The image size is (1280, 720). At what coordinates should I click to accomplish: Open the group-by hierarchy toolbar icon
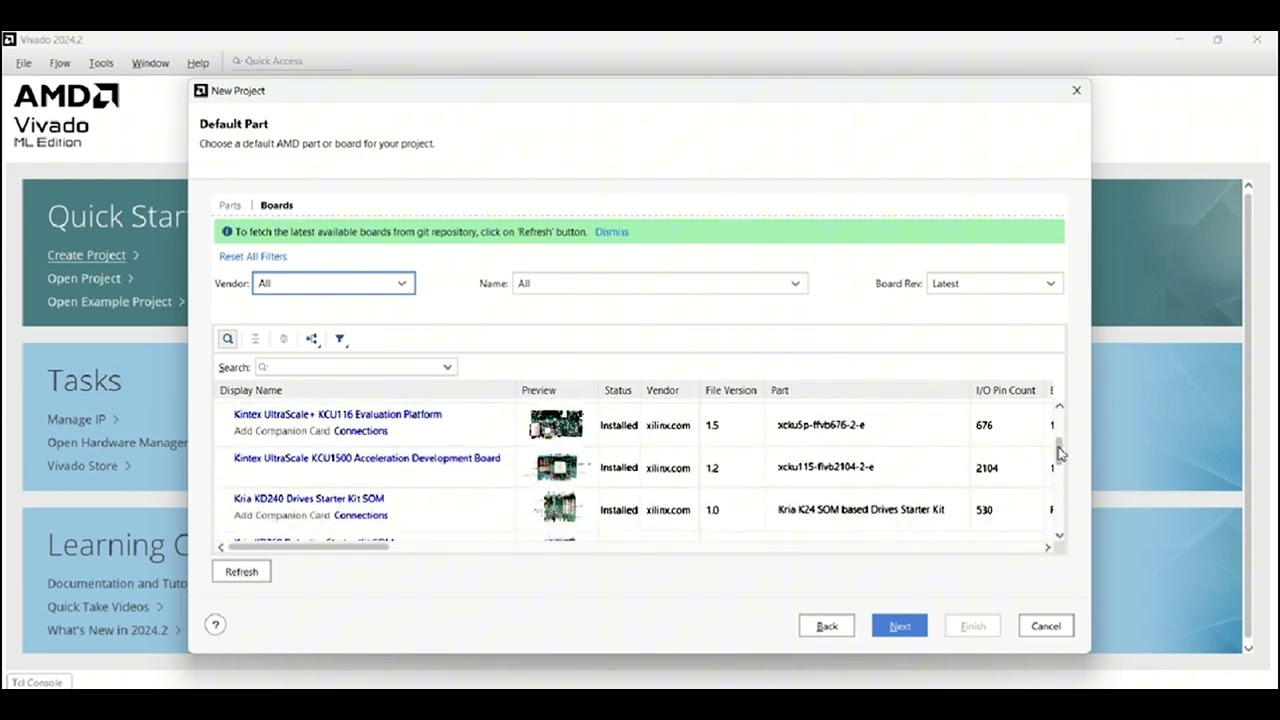(x=312, y=339)
